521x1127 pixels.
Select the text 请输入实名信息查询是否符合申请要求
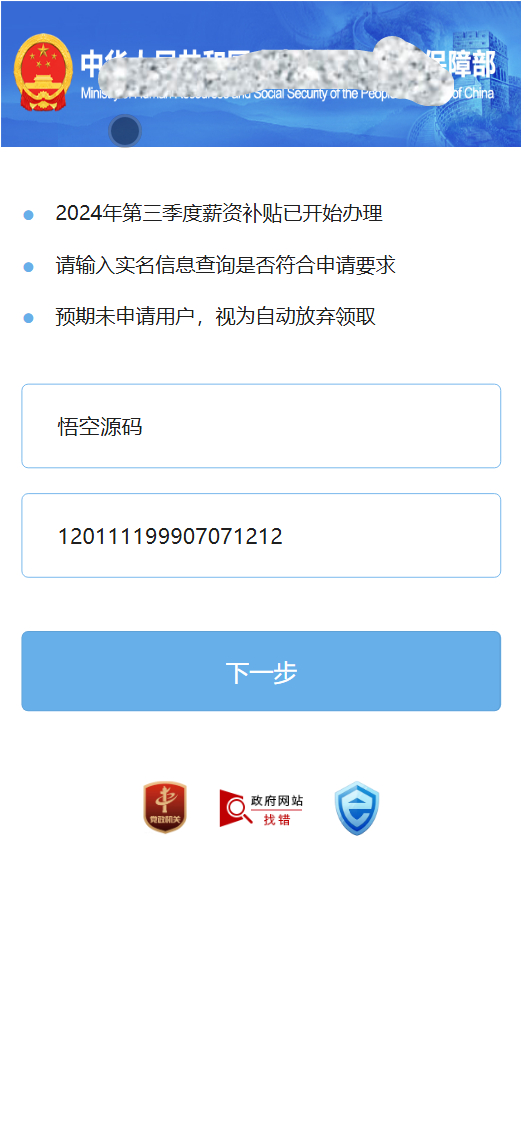coord(226,266)
